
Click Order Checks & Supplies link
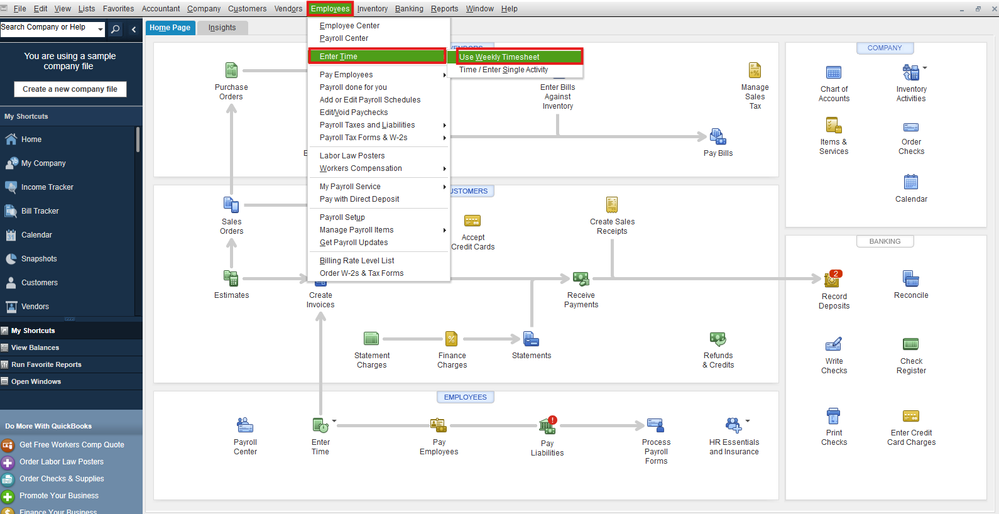click(61, 479)
